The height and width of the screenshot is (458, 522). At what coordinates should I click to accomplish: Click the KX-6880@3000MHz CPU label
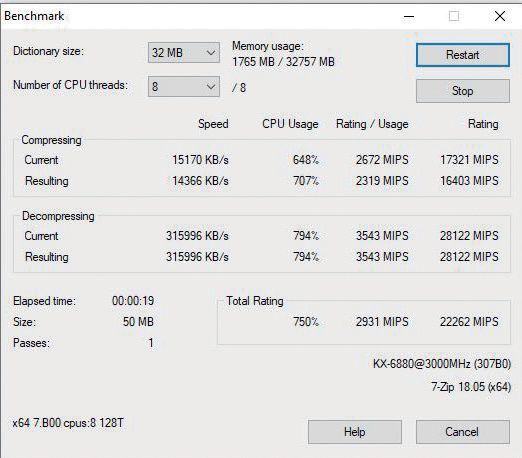pyautogui.click(x=442, y=364)
